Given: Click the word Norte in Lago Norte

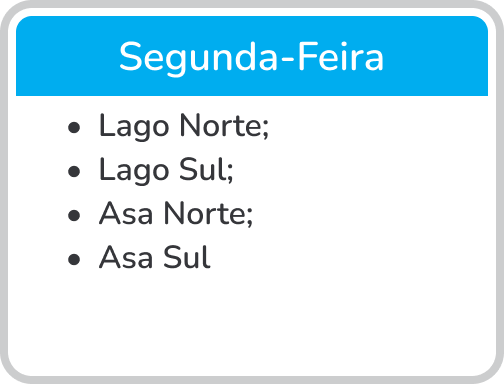Looking at the screenshot, I should click(221, 125).
